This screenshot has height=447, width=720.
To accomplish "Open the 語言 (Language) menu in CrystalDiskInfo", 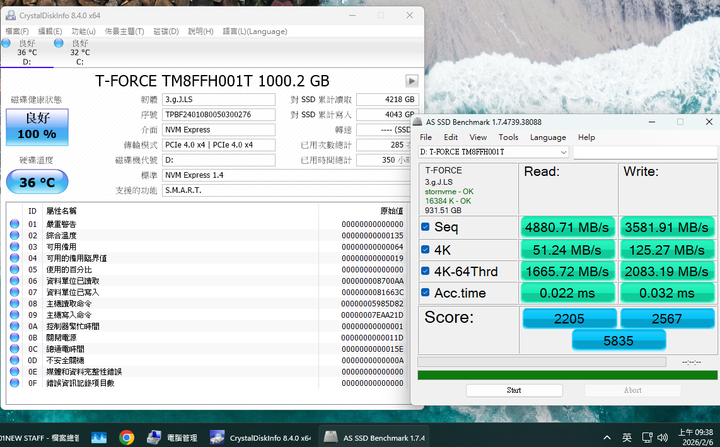I will tap(254, 31).
